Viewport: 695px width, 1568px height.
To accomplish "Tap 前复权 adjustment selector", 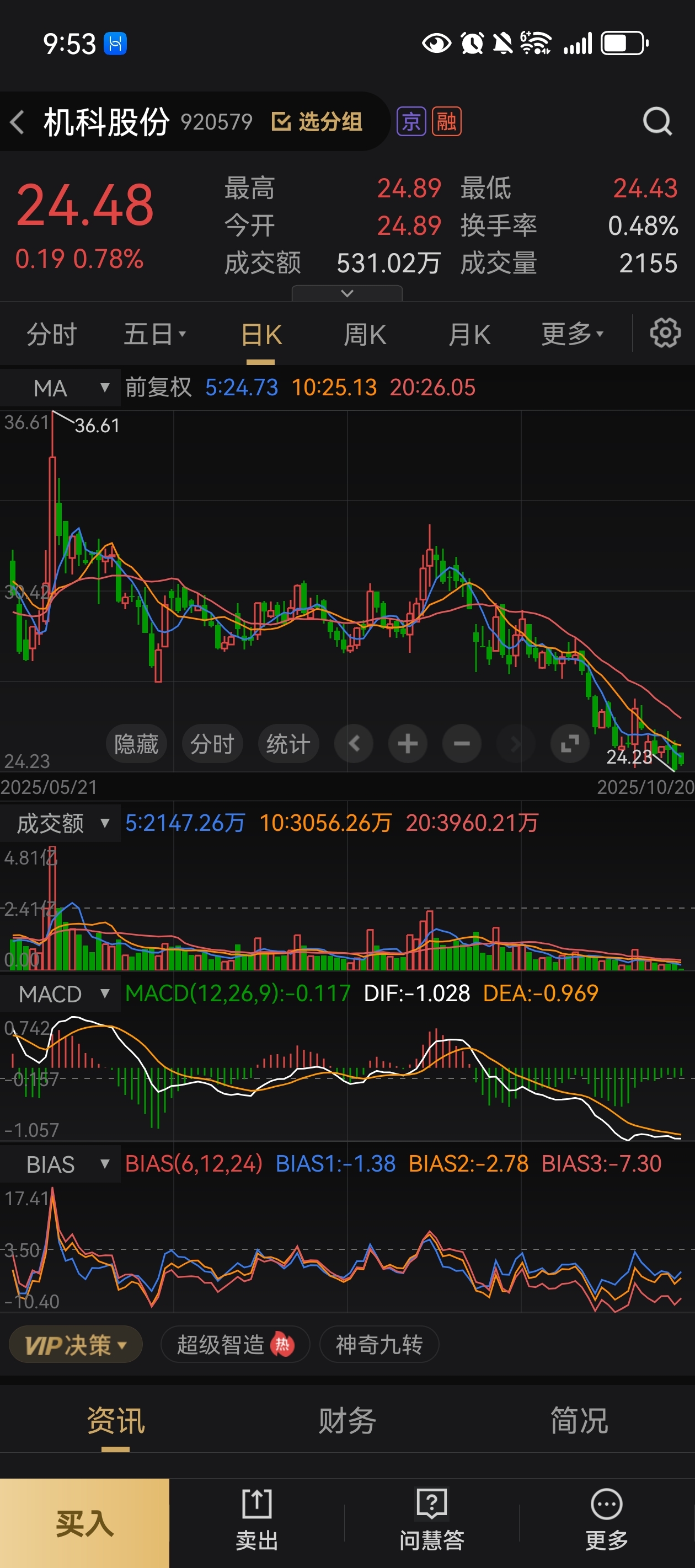I will point(158,387).
